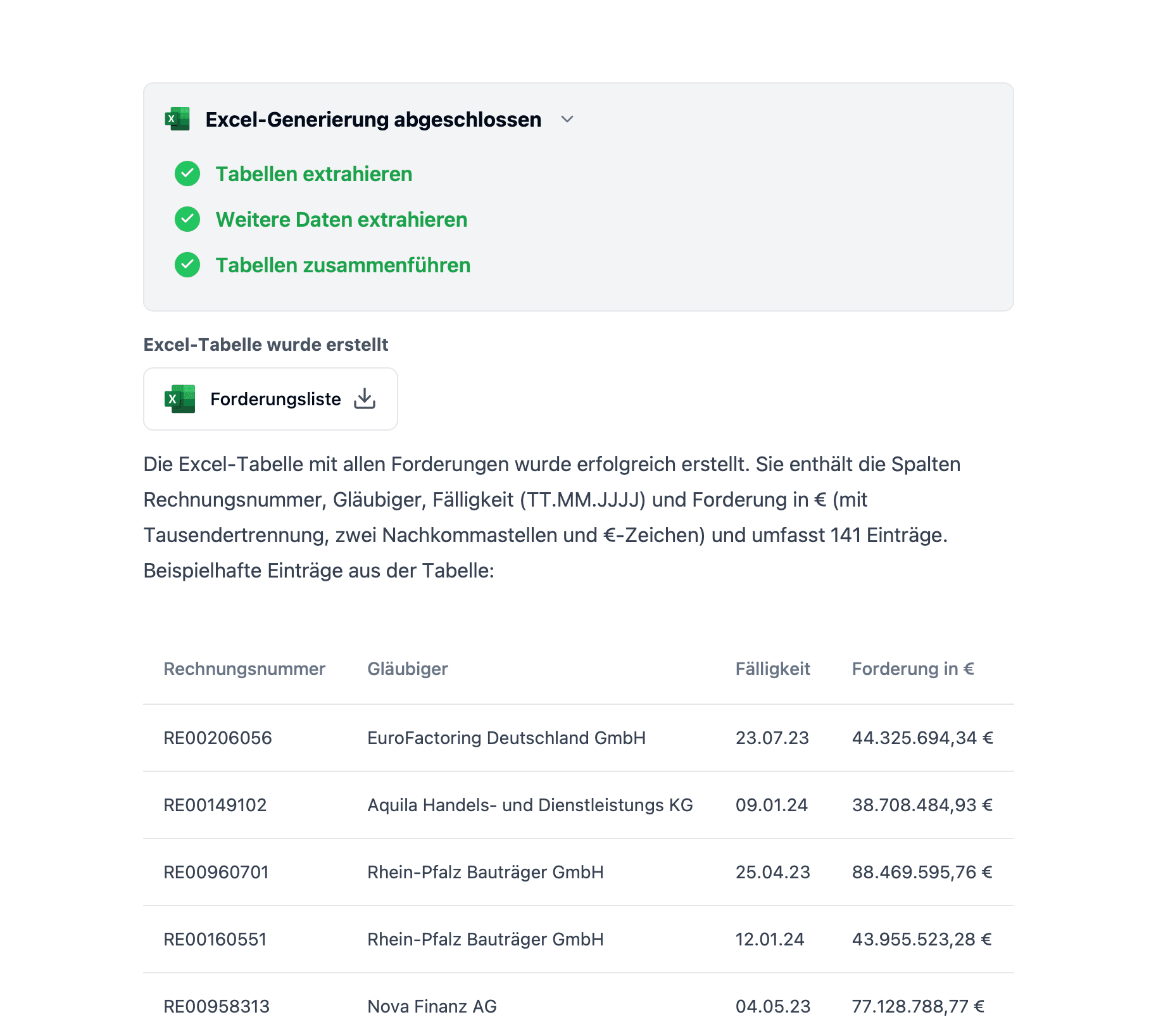
Task: Select the Tabellen extrahieren step
Action: pos(313,174)
